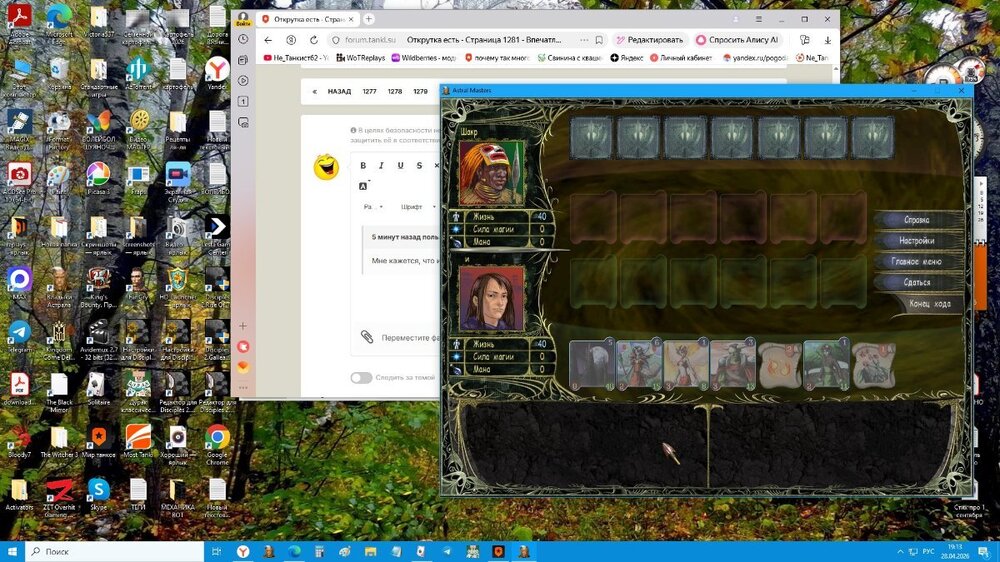Select the player's female mage portrait
The image size is (1000, 562).
[x=492, y=299]
